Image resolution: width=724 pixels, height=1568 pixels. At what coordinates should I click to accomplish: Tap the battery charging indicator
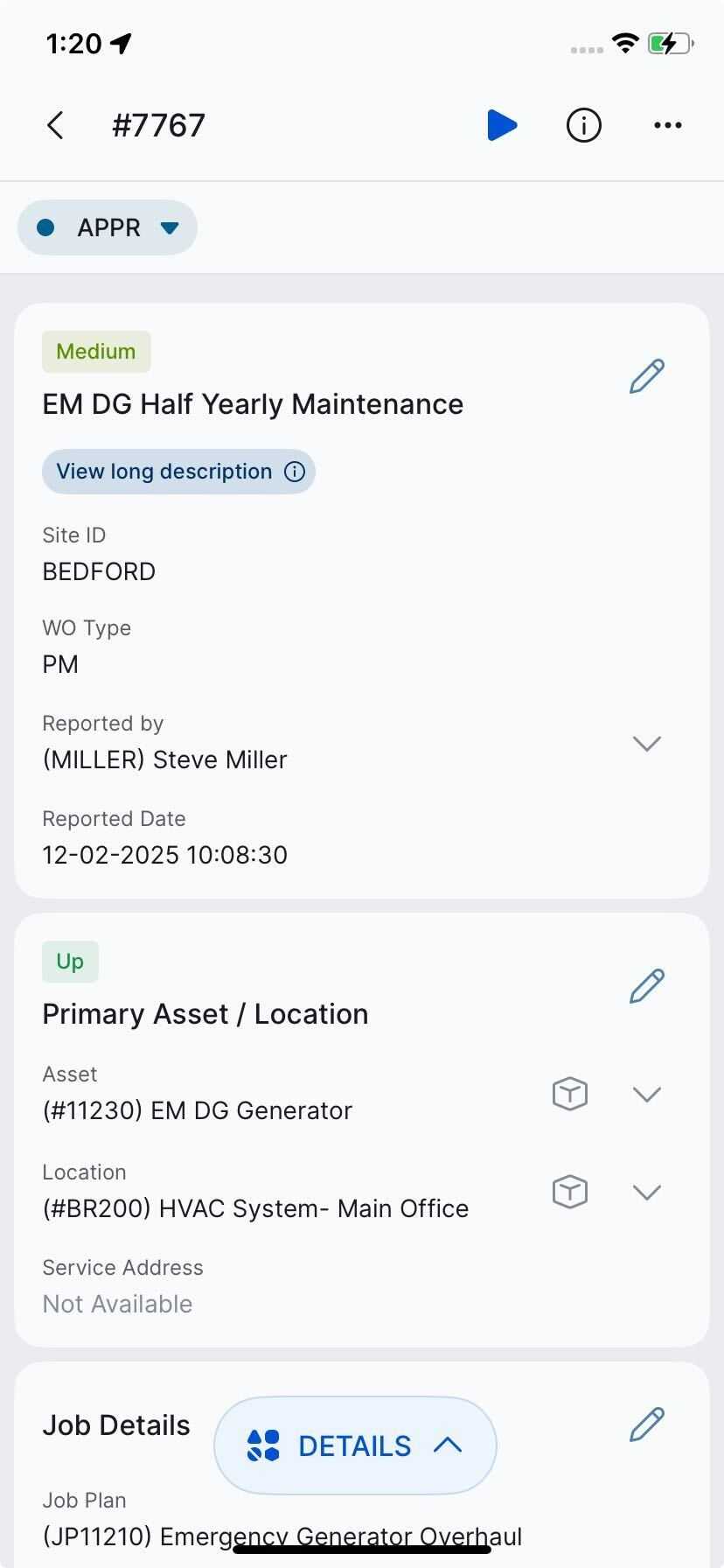coord(670,43)
